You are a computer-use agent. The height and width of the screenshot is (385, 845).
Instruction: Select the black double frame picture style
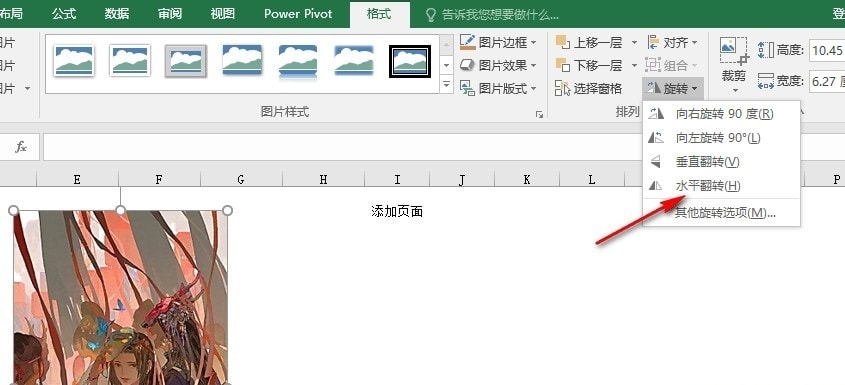[x=410, y=61]
